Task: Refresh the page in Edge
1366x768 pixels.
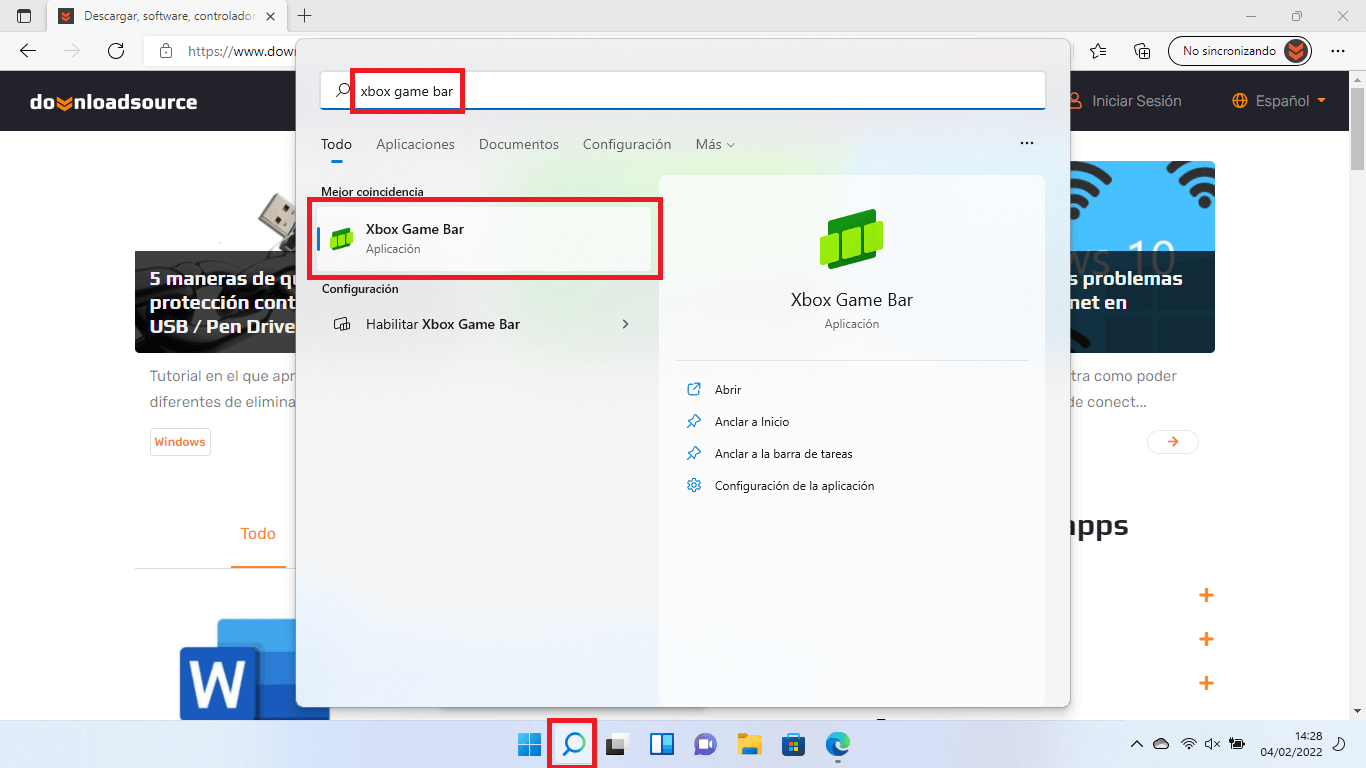Action: point(116,50)
